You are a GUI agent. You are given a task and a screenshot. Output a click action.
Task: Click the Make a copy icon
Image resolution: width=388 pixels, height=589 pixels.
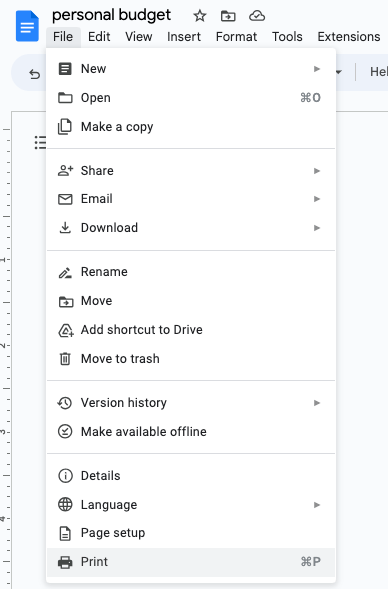[x=65, y=127]
